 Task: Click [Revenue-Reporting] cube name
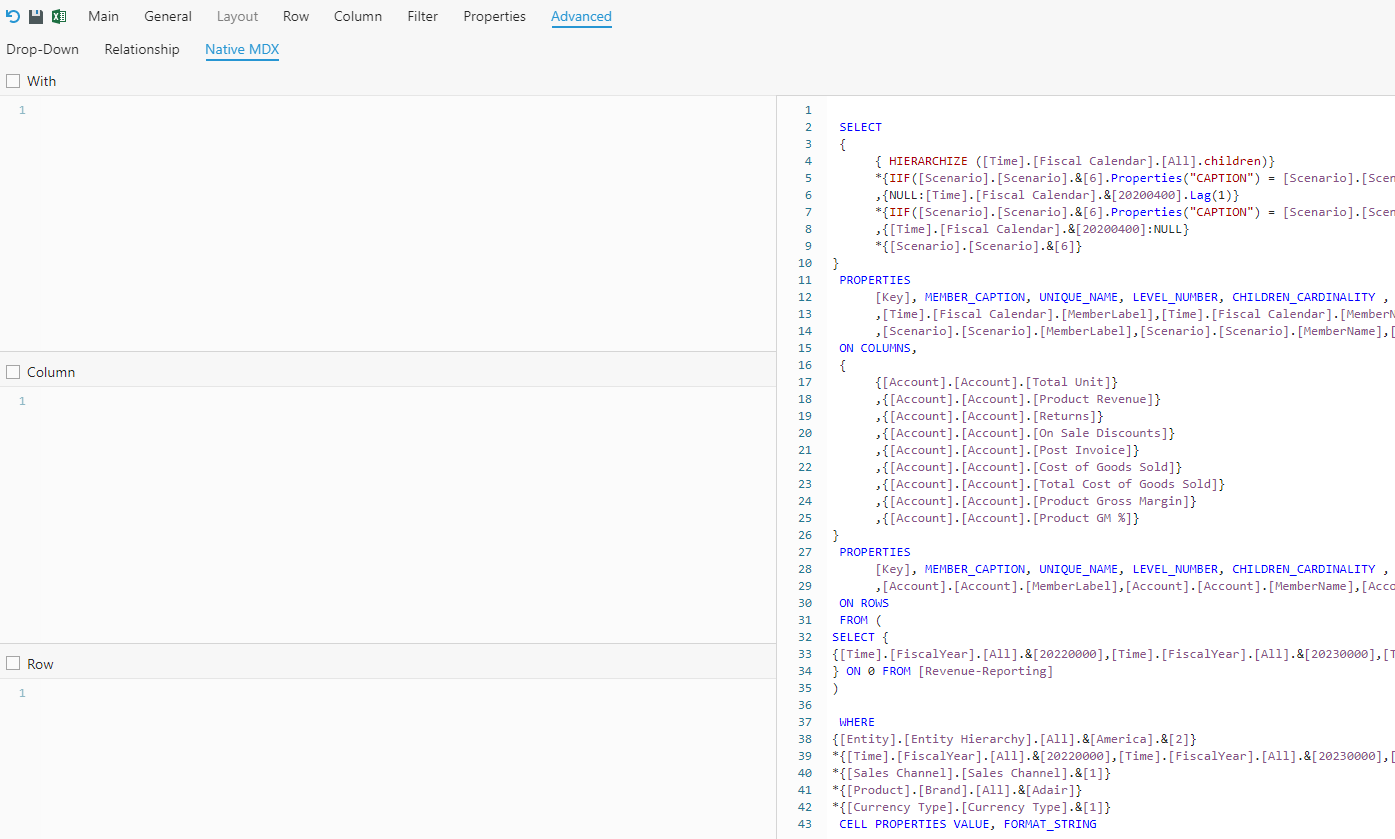point(986,671)
